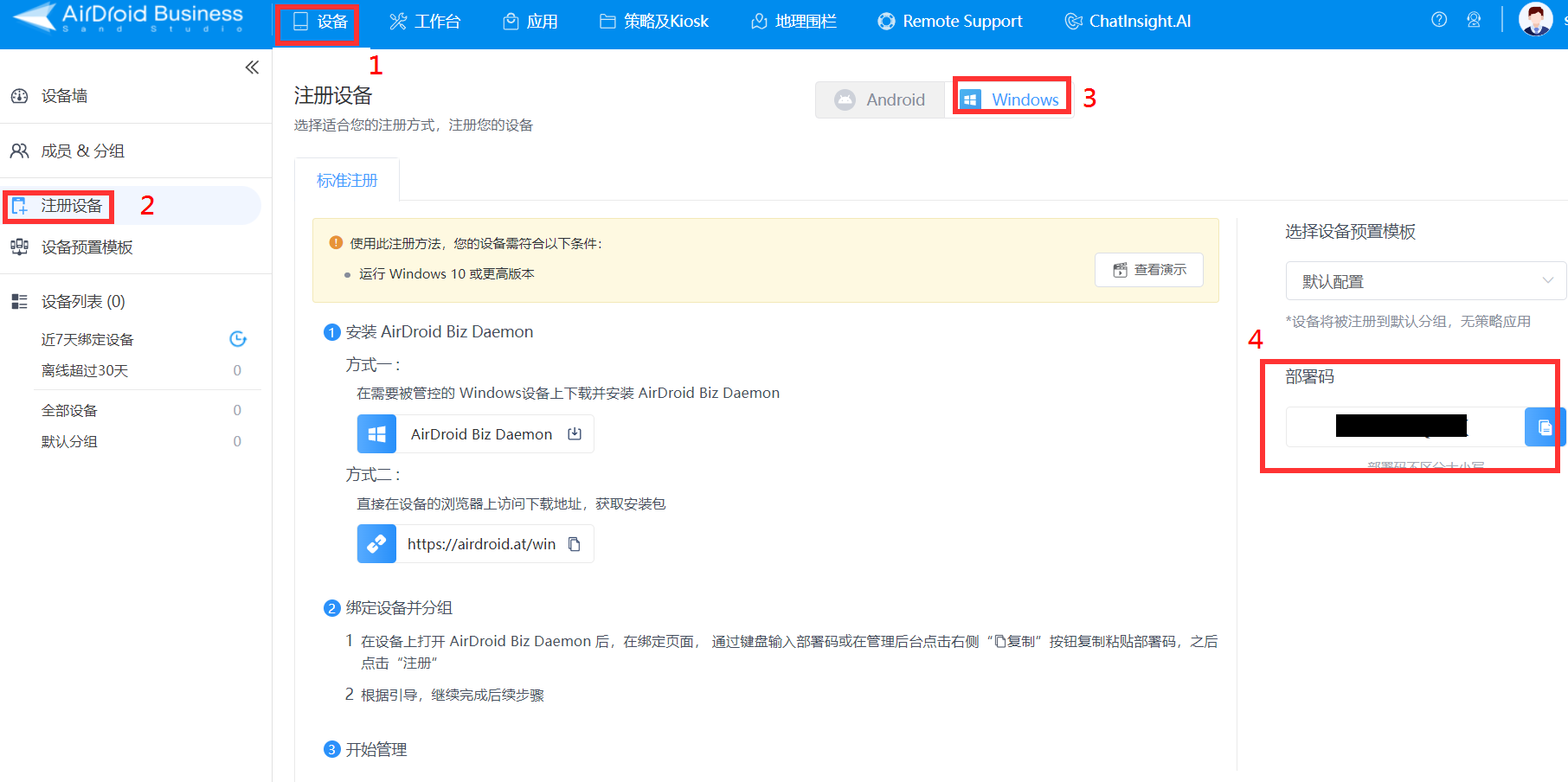Select the 标准注册 tab
This screenshot has height=782, width=1568.
click(x=347, y=180)
